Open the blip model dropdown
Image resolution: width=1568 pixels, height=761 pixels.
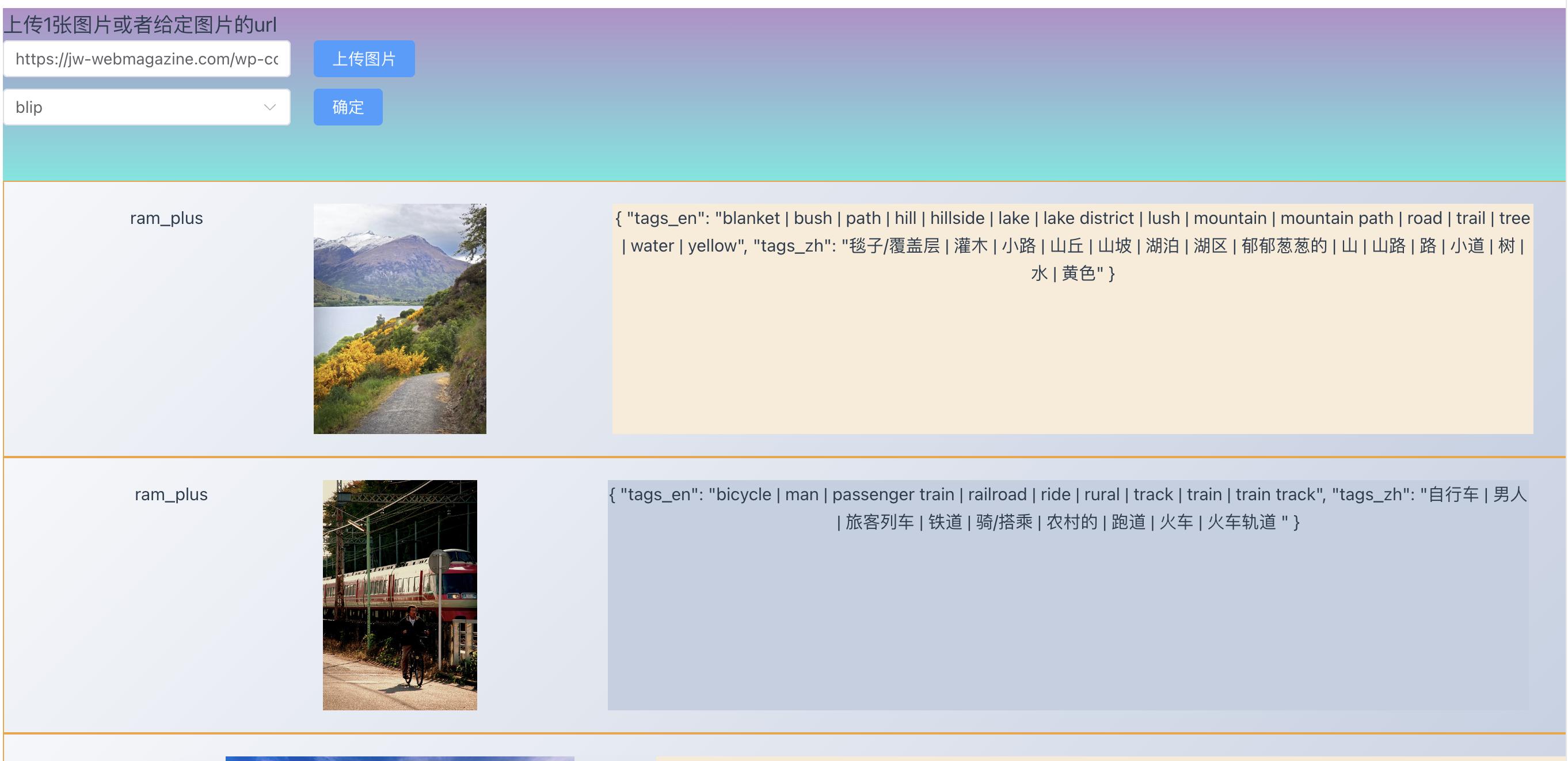[x=146, y=107]
